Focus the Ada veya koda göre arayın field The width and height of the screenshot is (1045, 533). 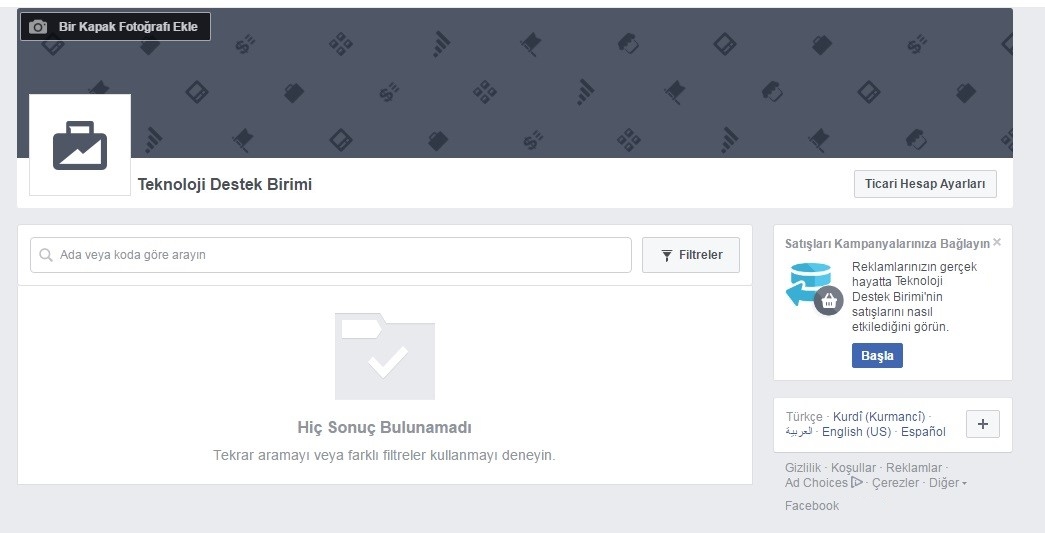[x=331, y=255]
